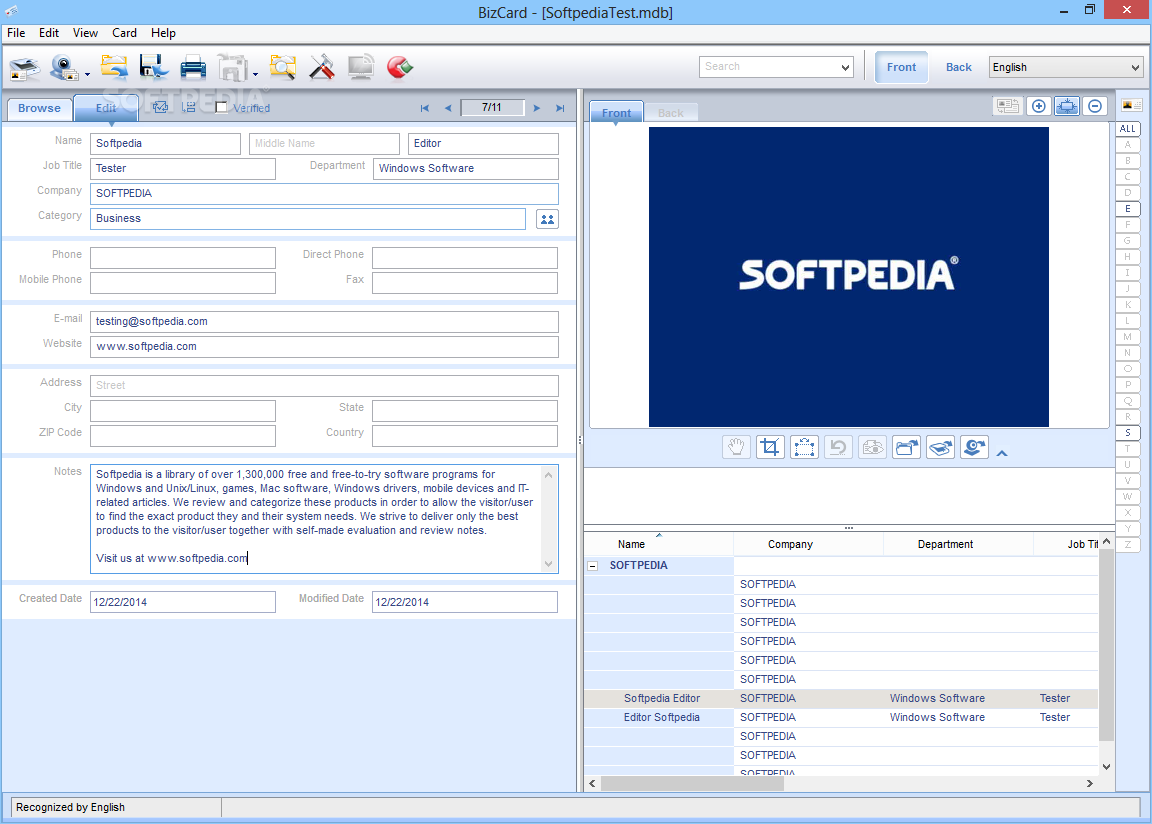1152x824 pixels.
Task: Toggle the Verified checkbox
Action: pyautogui.click(x=221, y=107)
